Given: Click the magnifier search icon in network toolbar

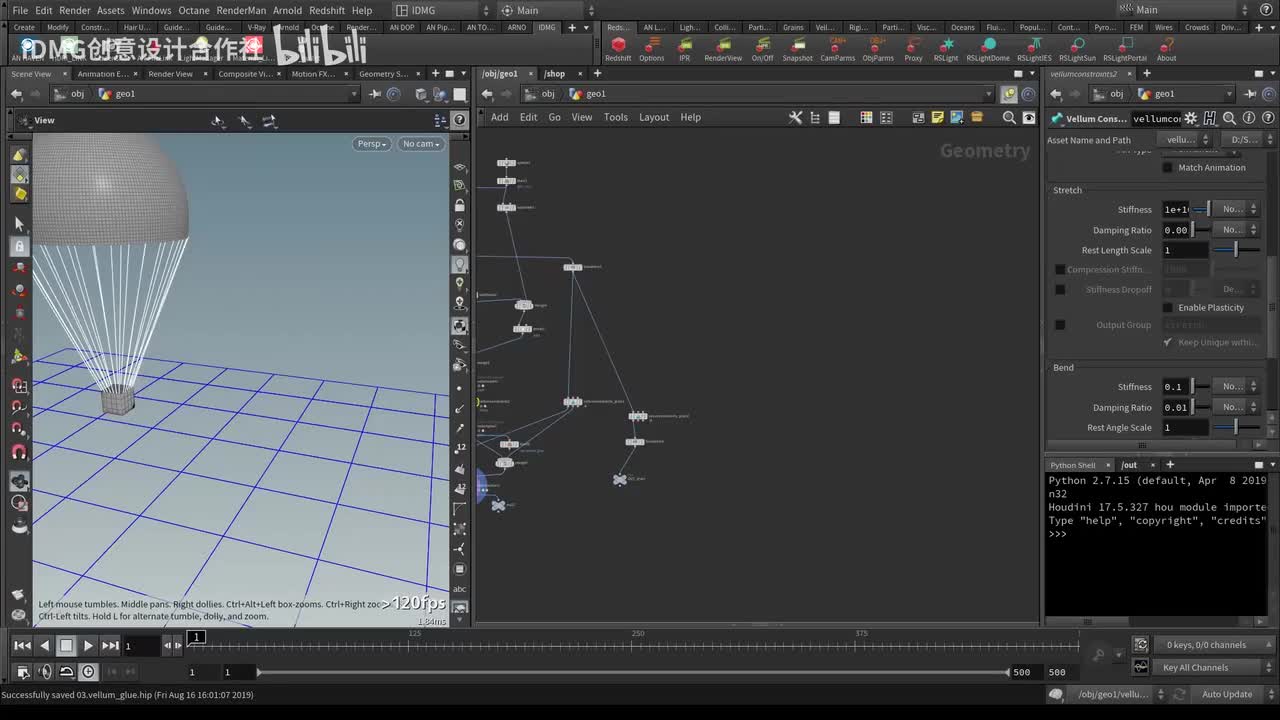Looking at the screenshot, I should click(1009, 118).
